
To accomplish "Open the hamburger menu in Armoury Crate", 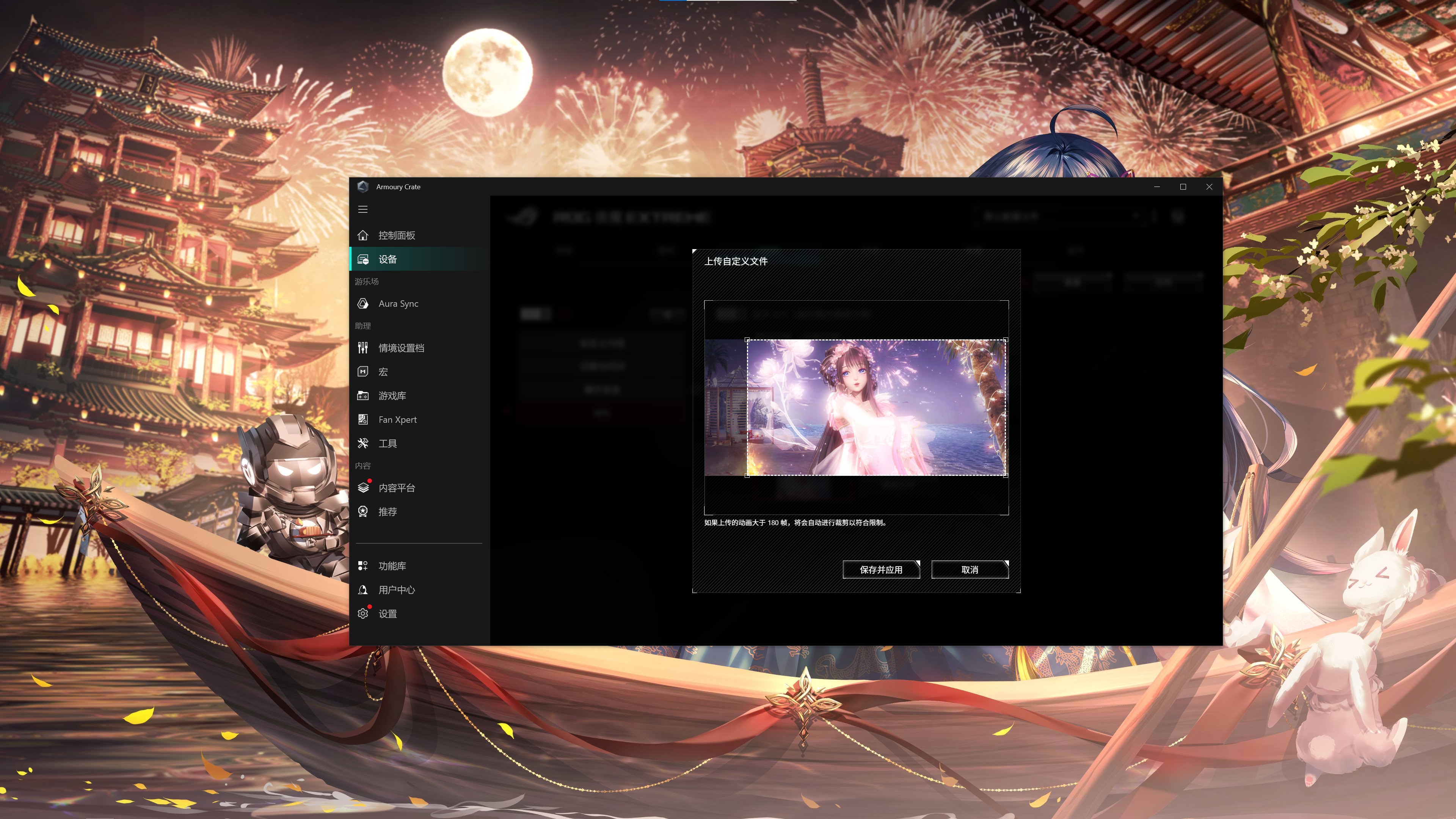I will 363,209.
